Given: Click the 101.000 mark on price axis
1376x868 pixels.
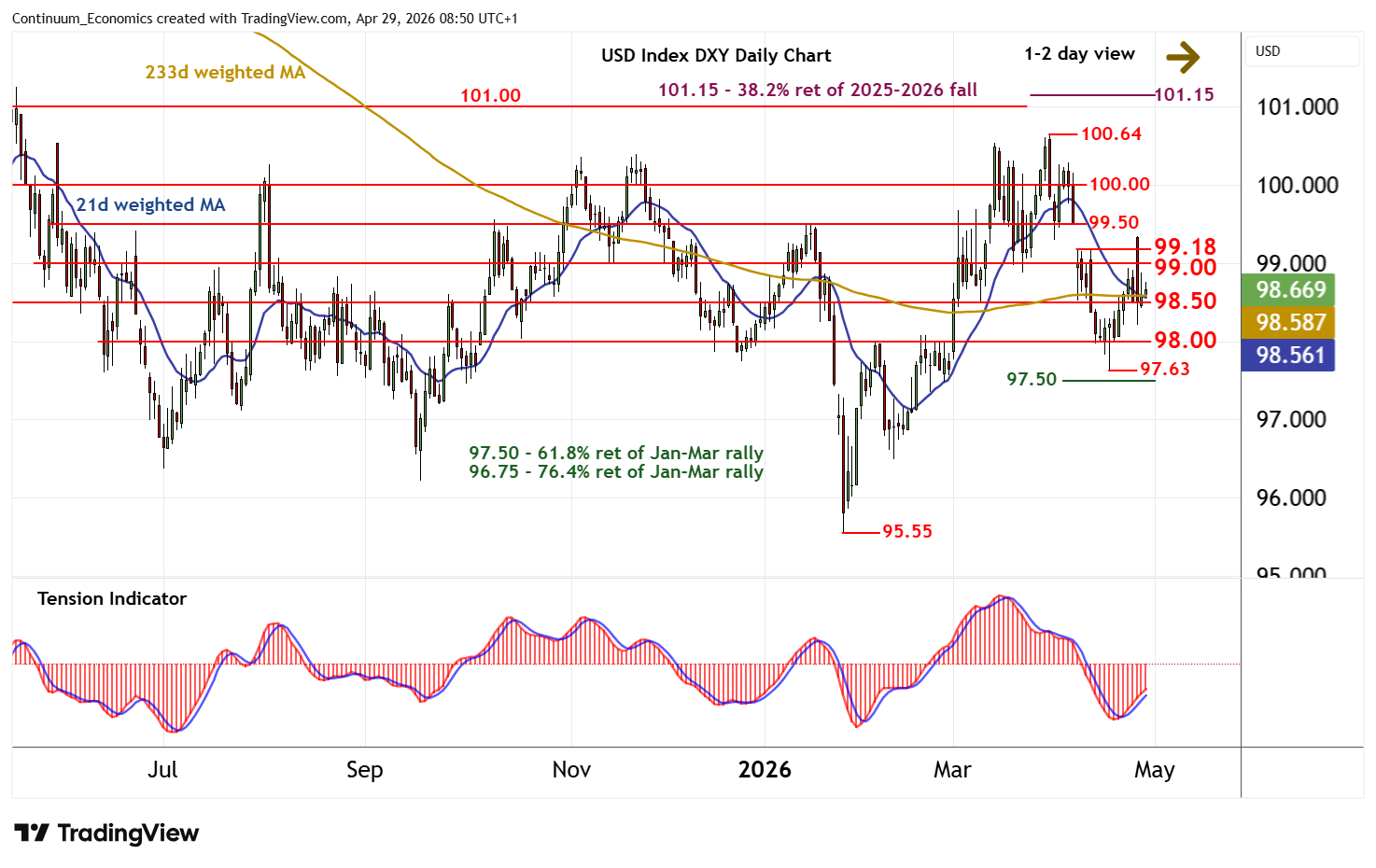Looking at the screenshot, I should [x=1297, y=107].
